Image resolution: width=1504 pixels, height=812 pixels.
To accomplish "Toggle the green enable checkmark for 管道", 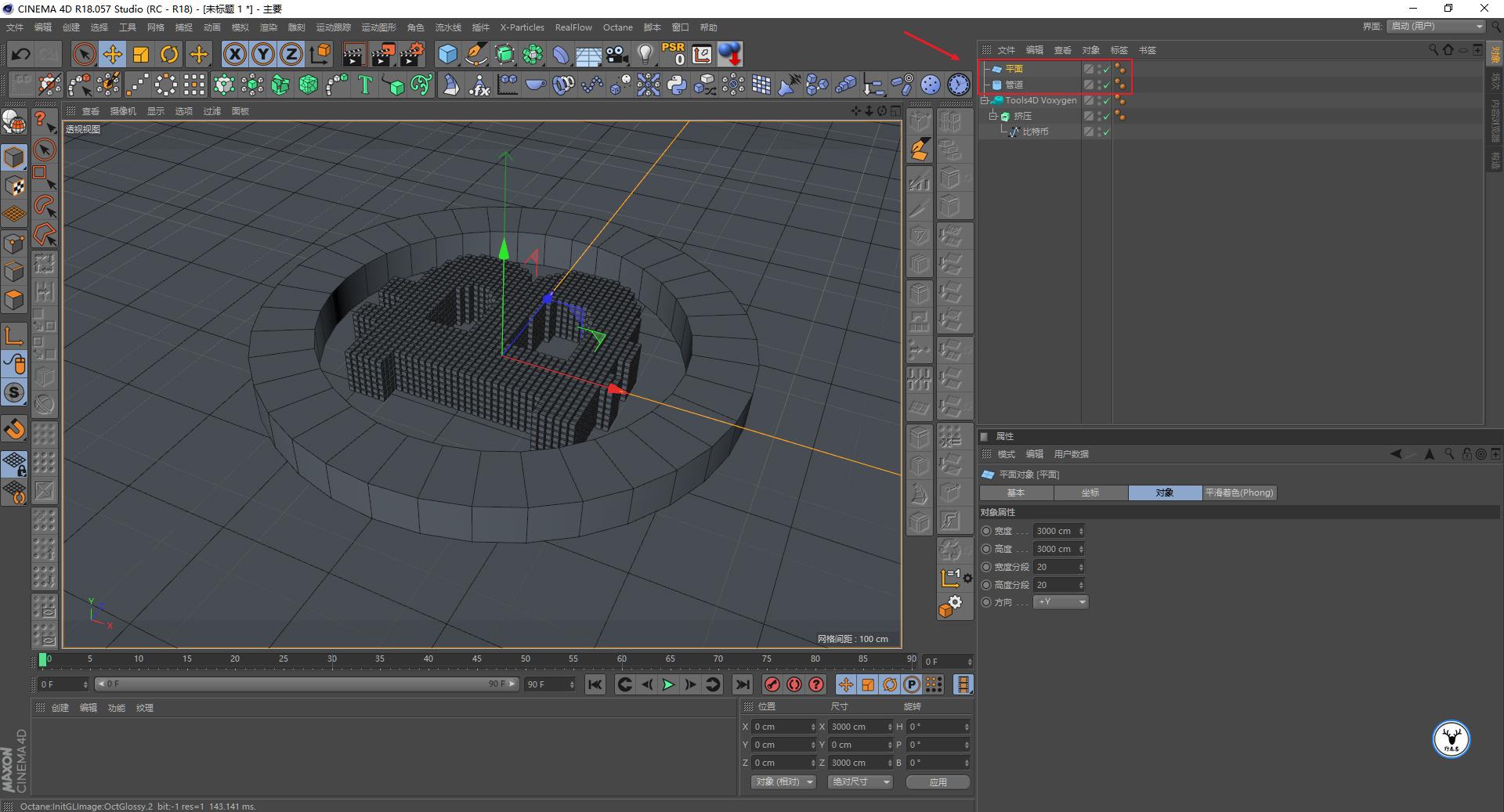I will 1106,85.
